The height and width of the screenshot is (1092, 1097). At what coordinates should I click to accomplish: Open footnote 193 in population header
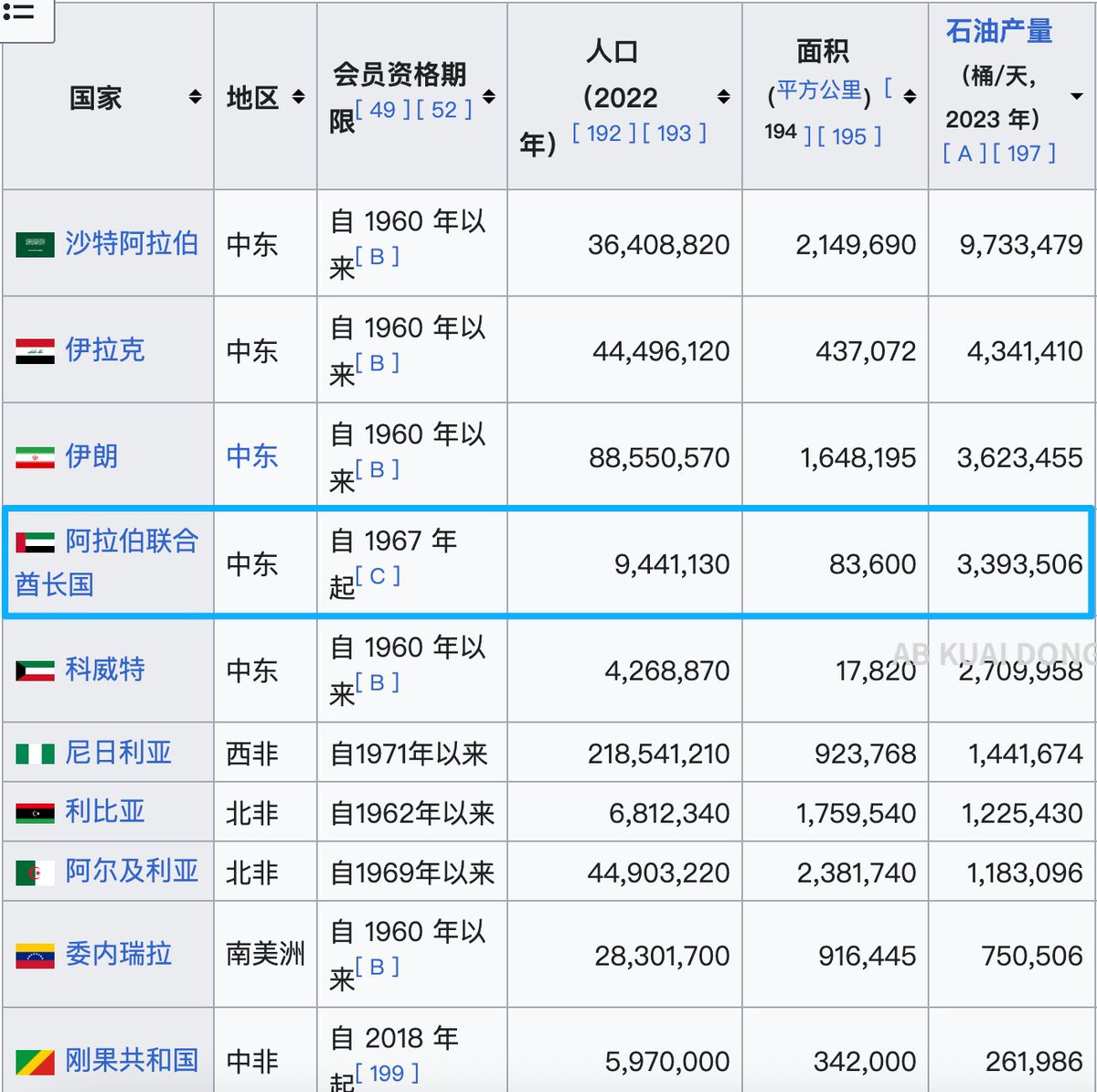tap(675, 134)
